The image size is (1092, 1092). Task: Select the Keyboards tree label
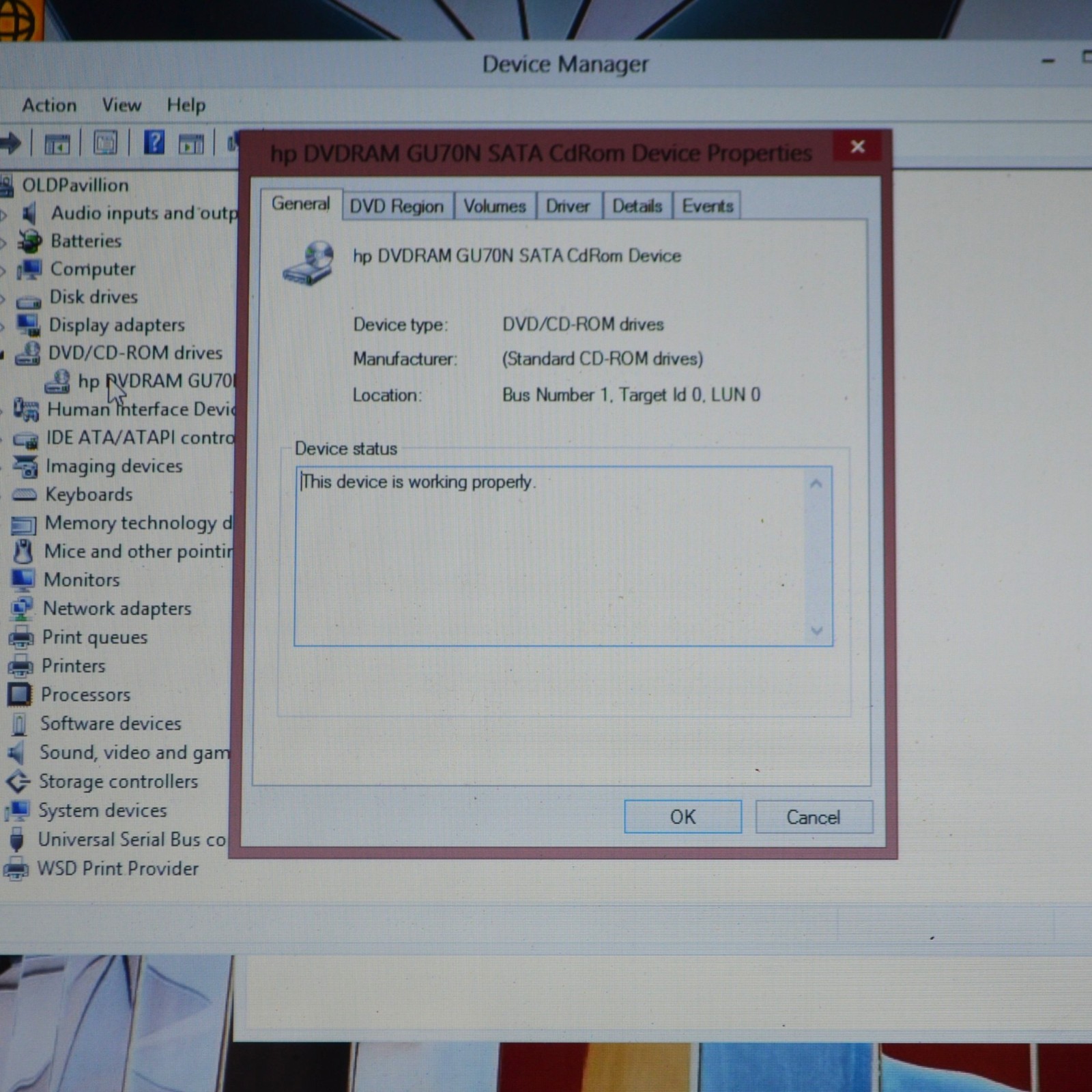[89, 494]
